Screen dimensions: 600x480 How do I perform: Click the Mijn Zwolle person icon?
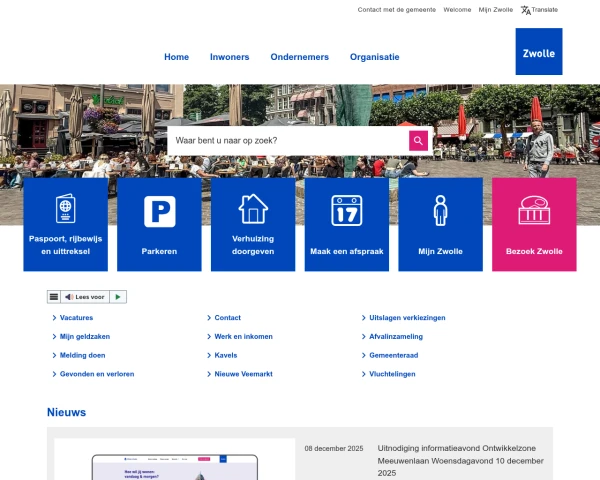pos(440,210)
